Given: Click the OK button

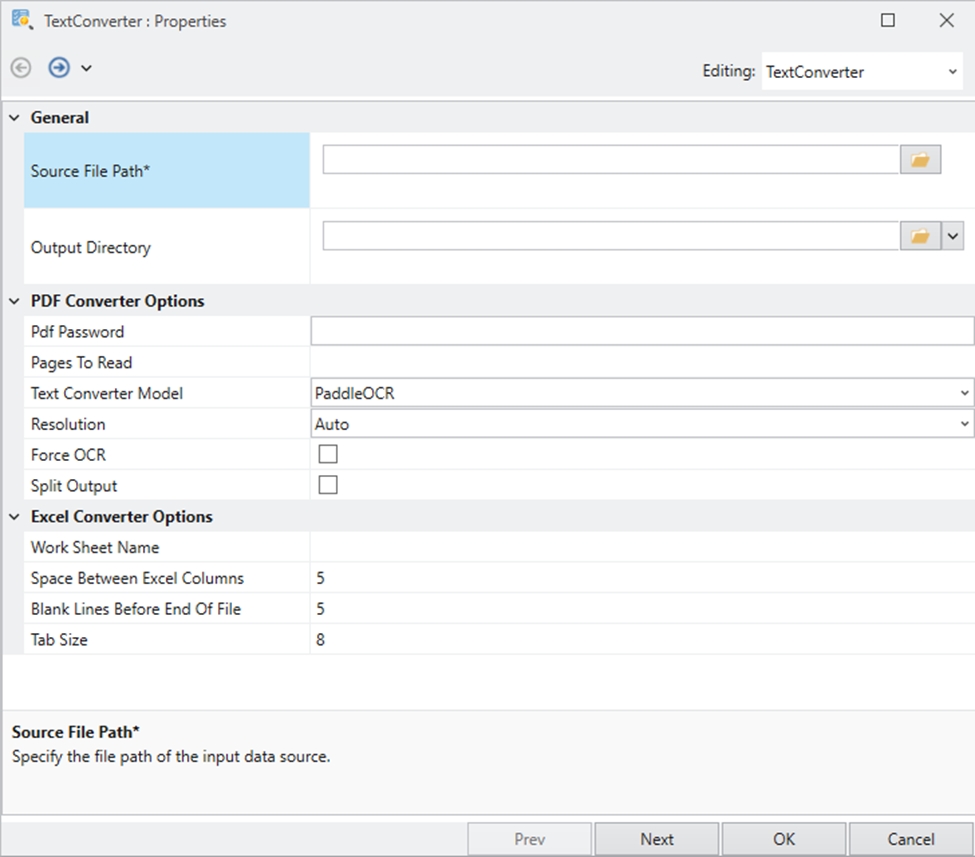Looking at the screenshot, I should pyautogui.click(x=784, y=839).
